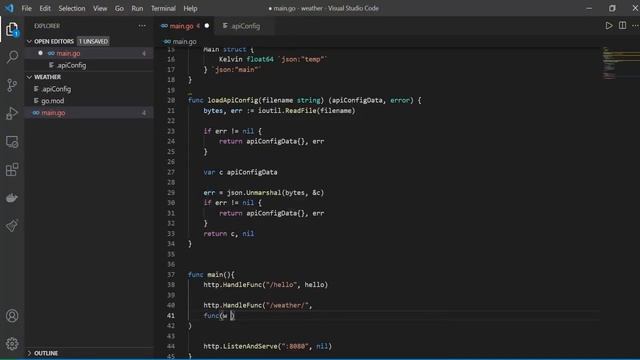The height and width of the screenshot is (360, 640).
Task: Click 'func main(){' on line 37
Action: 211,275
